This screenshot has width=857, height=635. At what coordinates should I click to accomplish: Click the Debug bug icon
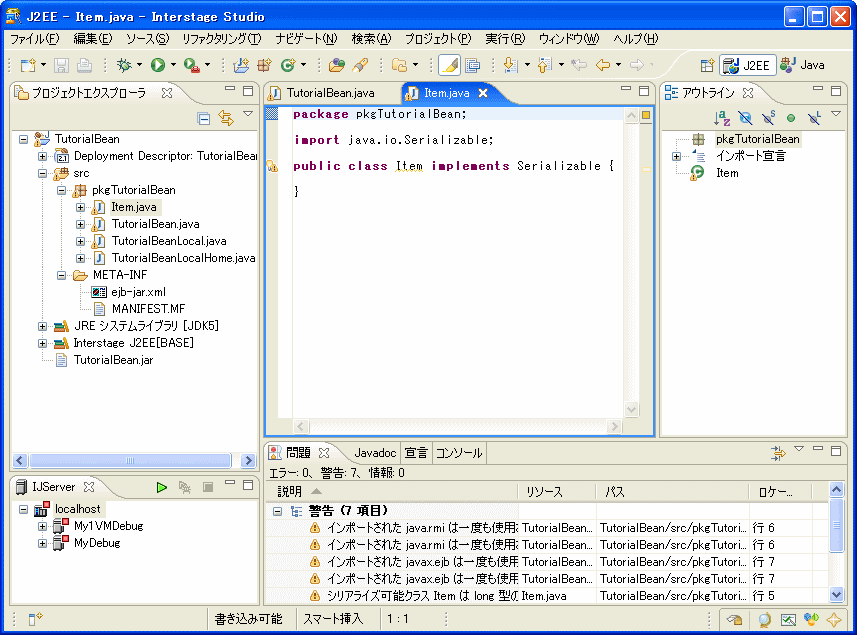coord(124,66)
